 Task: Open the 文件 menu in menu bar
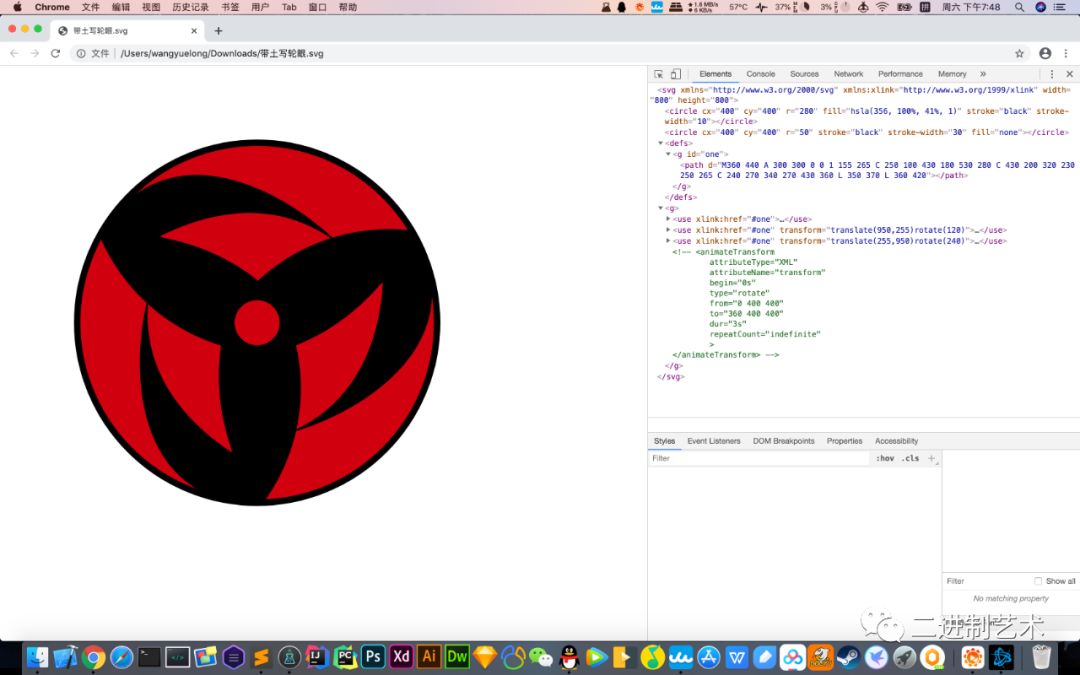[x=90, y=7]
